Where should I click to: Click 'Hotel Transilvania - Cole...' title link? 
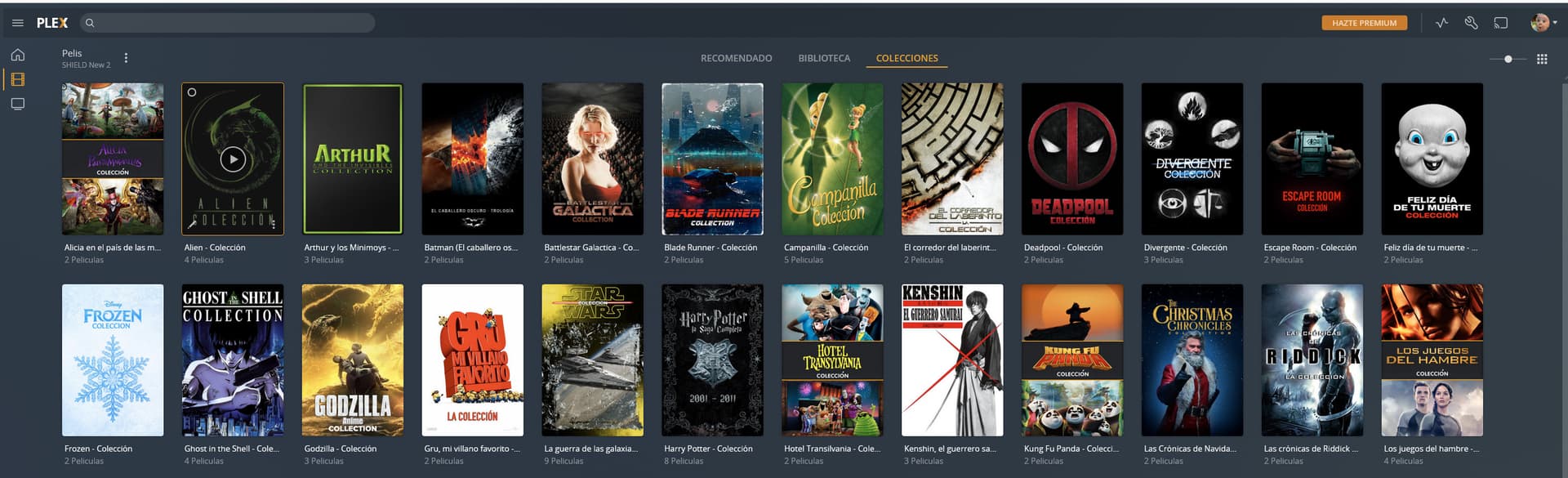point(831,449)
